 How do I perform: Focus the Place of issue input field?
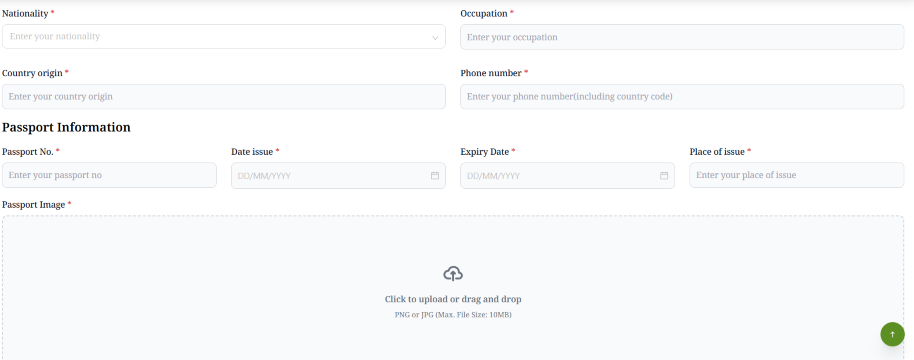[797, 175]
